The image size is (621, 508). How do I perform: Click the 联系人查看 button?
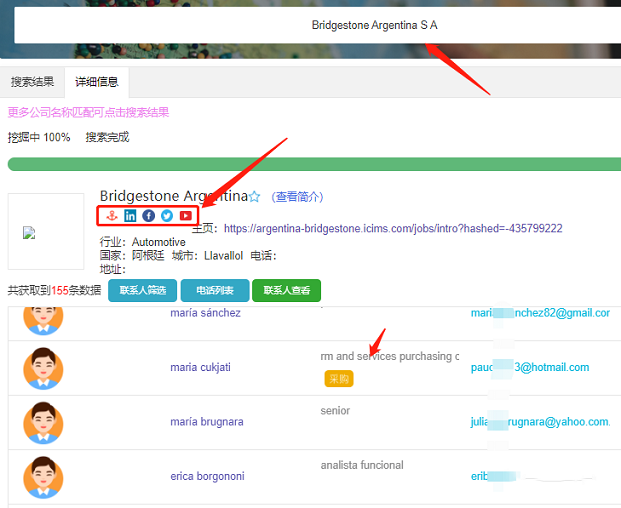click(x=286, y=290)
